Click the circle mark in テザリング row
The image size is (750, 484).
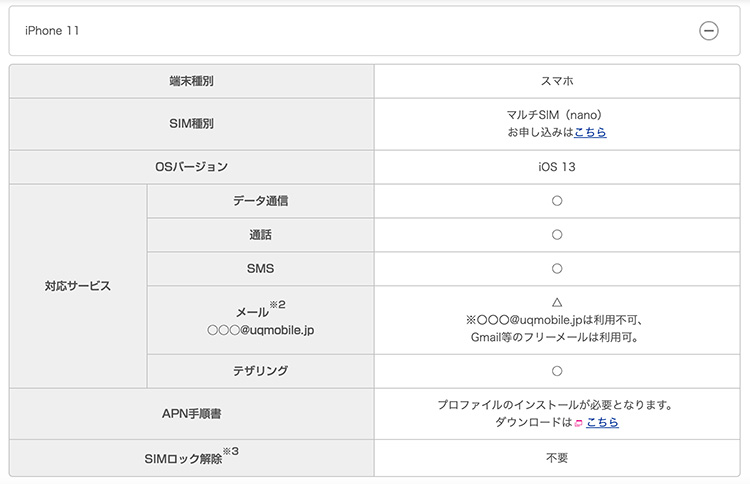click(557, 371)
